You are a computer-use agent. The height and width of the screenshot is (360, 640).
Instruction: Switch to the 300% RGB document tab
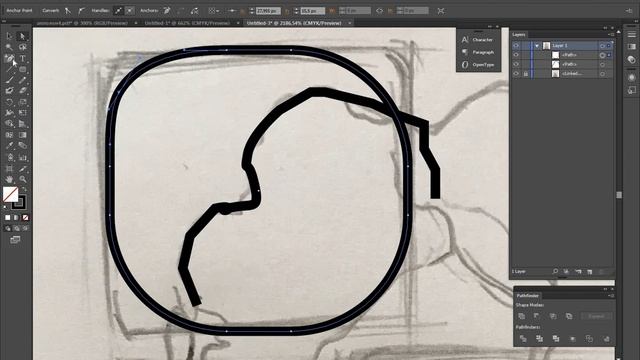pyautogui.click(x=83, y=23)
